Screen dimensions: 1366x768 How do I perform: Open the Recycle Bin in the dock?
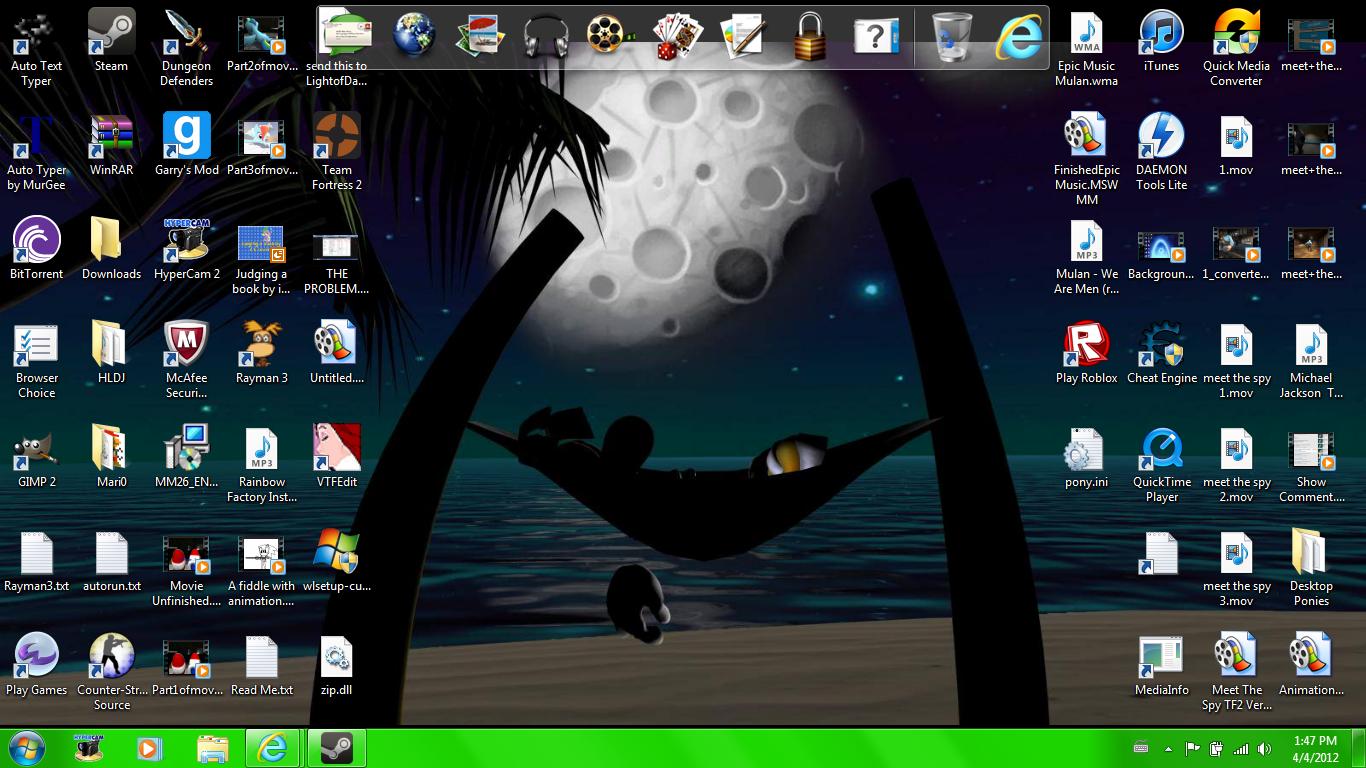tap(952, 37)
